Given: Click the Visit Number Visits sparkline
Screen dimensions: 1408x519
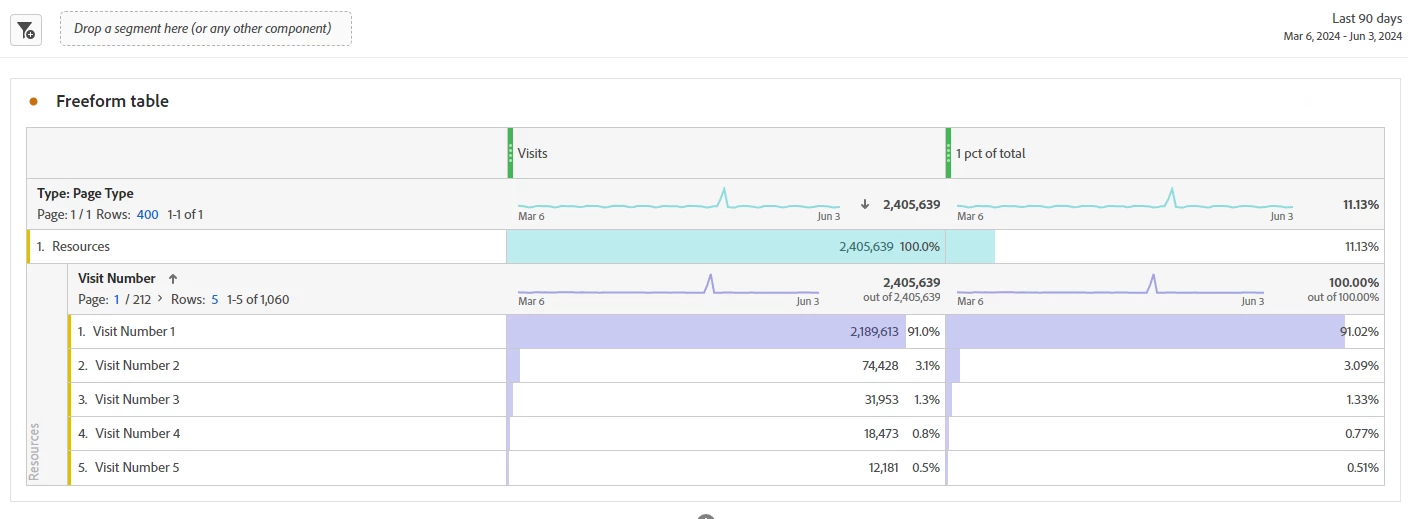Looking at the screenshot, I should tap(668, 286).
